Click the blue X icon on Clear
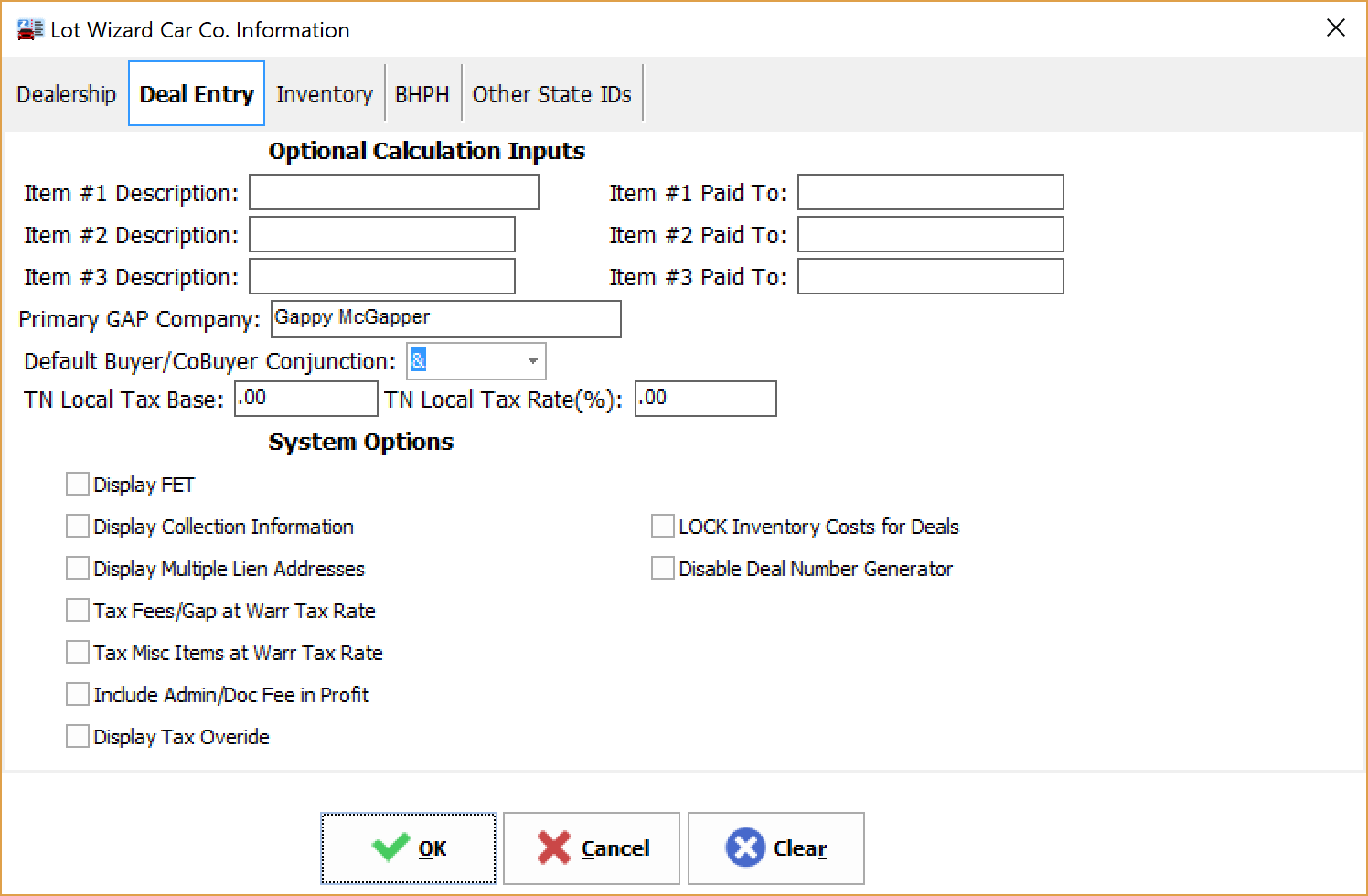The image size is (1368, 896). pyautogui.click(x=746, y=848)
